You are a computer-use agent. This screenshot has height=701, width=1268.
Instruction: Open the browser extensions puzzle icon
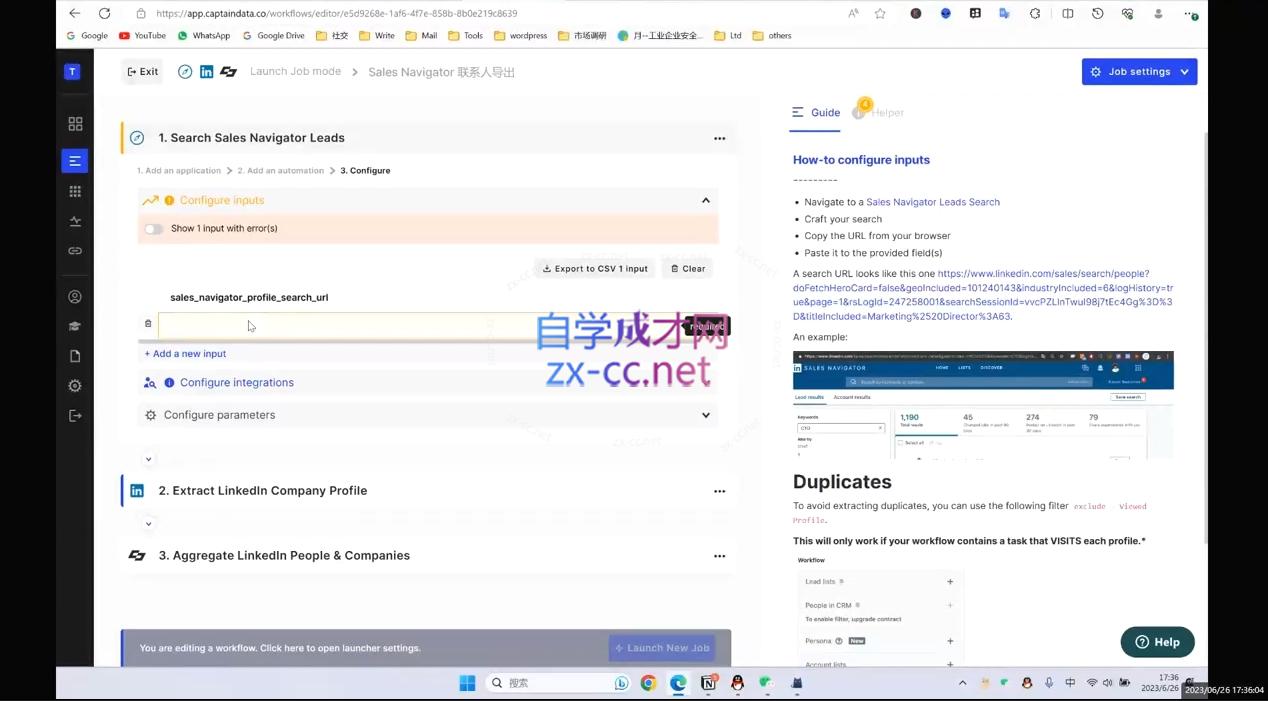click(x=1035, y=14)
